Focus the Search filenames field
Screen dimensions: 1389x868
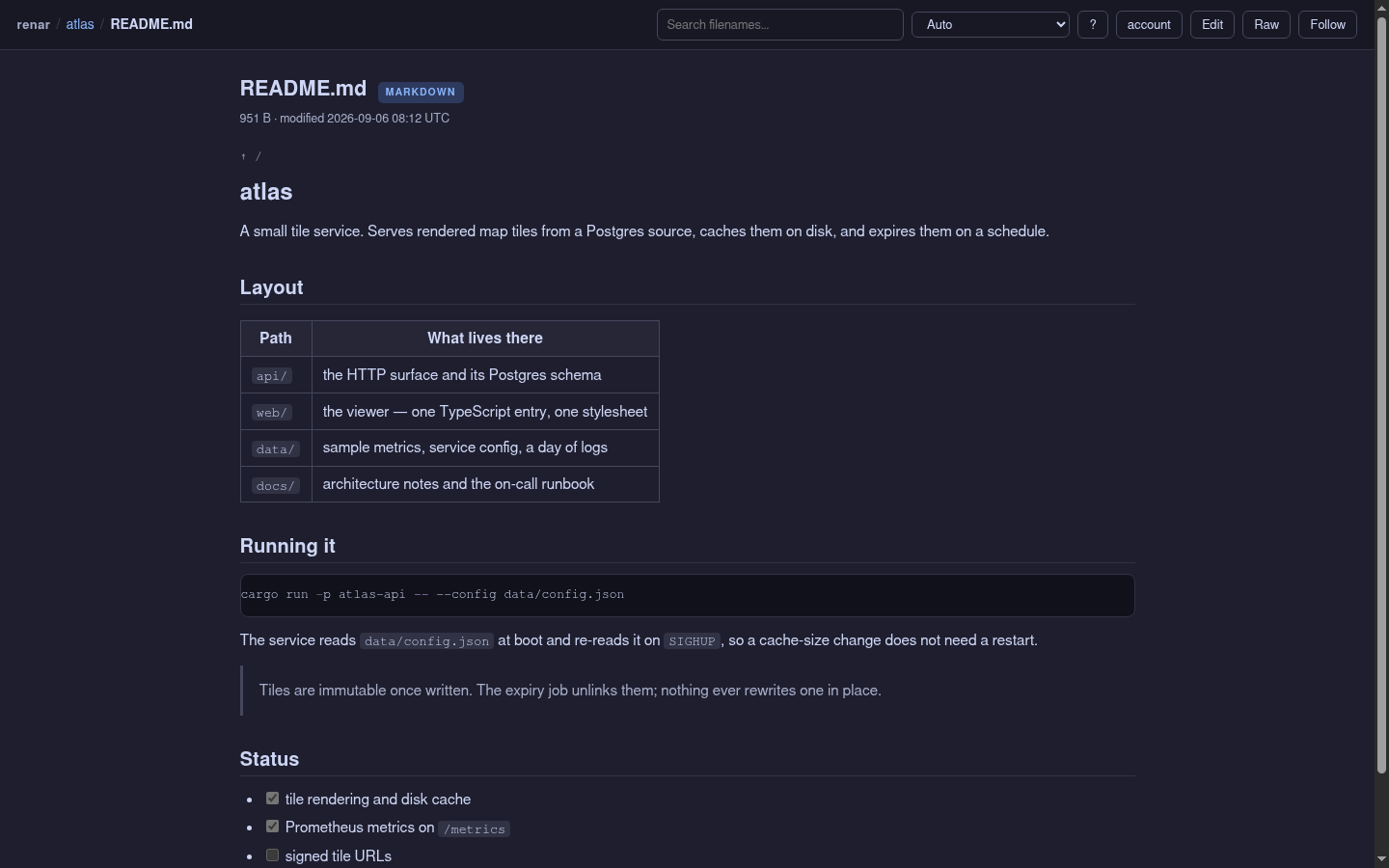coord(780,25)
